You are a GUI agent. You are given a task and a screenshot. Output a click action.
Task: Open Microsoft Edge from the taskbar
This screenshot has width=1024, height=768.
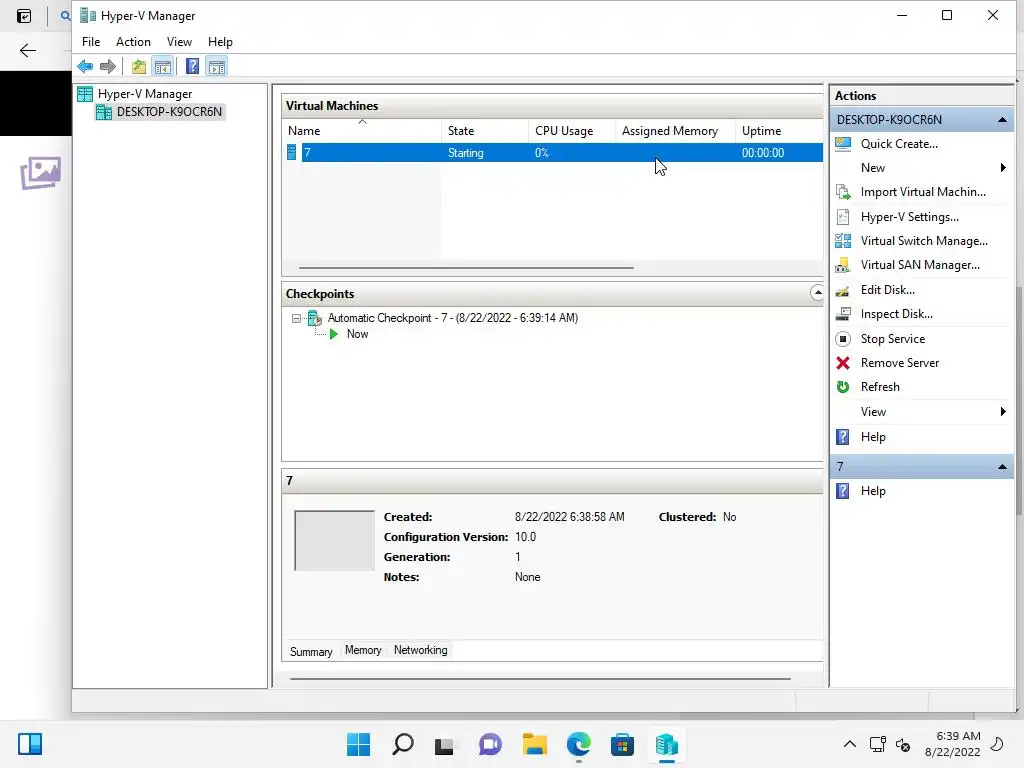tap(579, 744)
